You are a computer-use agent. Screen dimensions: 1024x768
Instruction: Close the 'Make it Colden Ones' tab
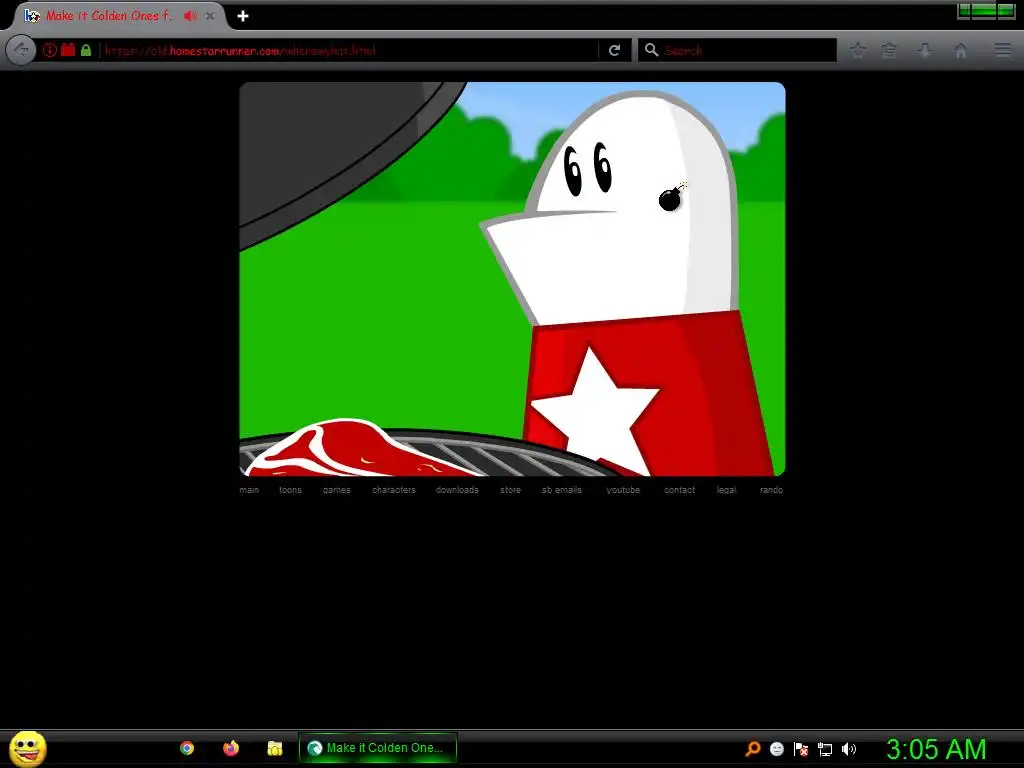(210, 16)
